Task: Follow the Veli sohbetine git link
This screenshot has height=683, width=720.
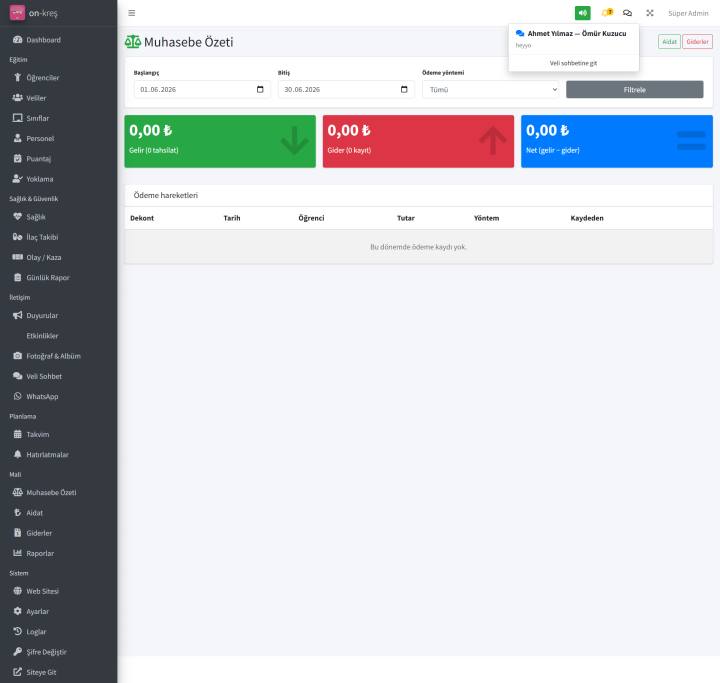Action: 574,63
